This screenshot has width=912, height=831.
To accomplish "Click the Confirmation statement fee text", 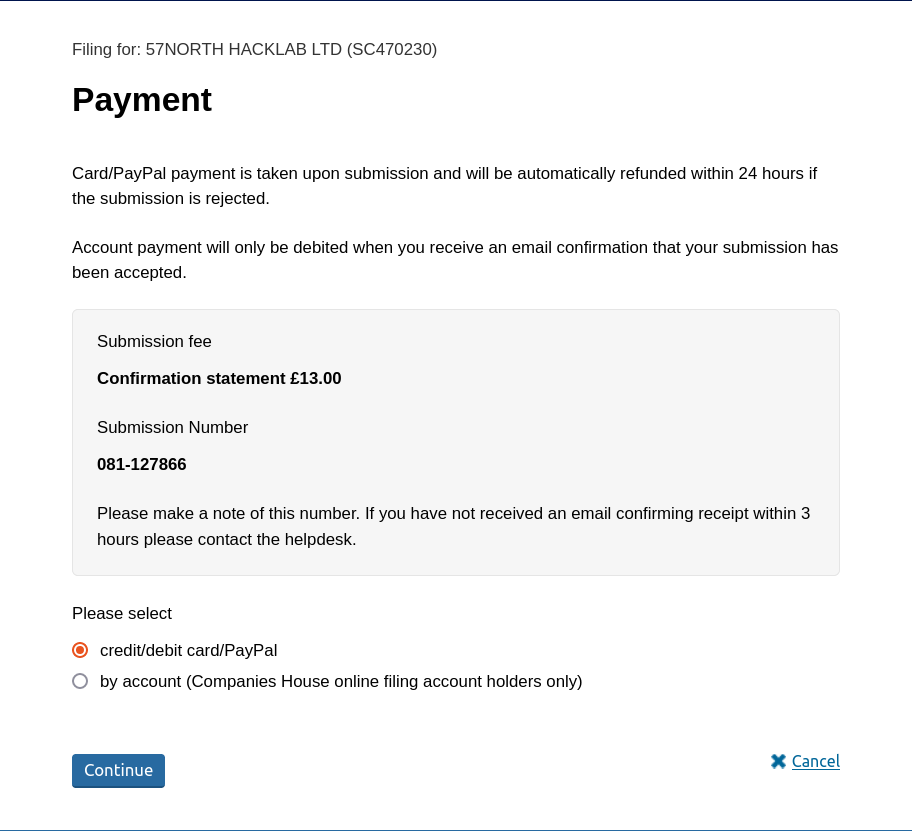I will pos(191,378).
